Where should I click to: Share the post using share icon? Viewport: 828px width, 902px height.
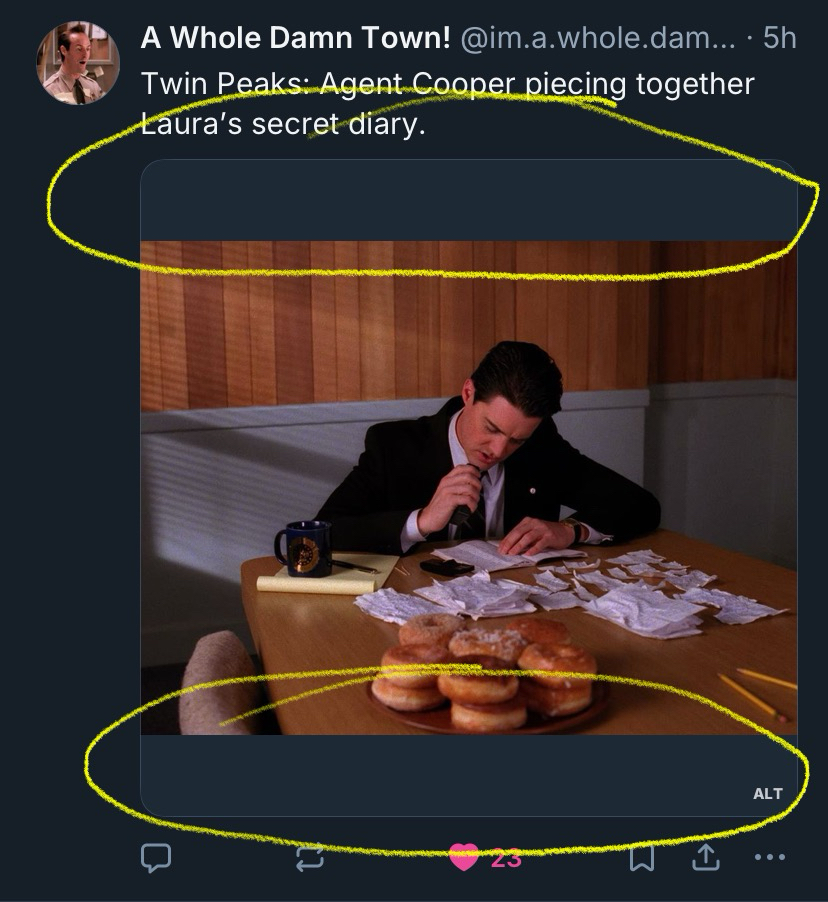tap(705, 857)
